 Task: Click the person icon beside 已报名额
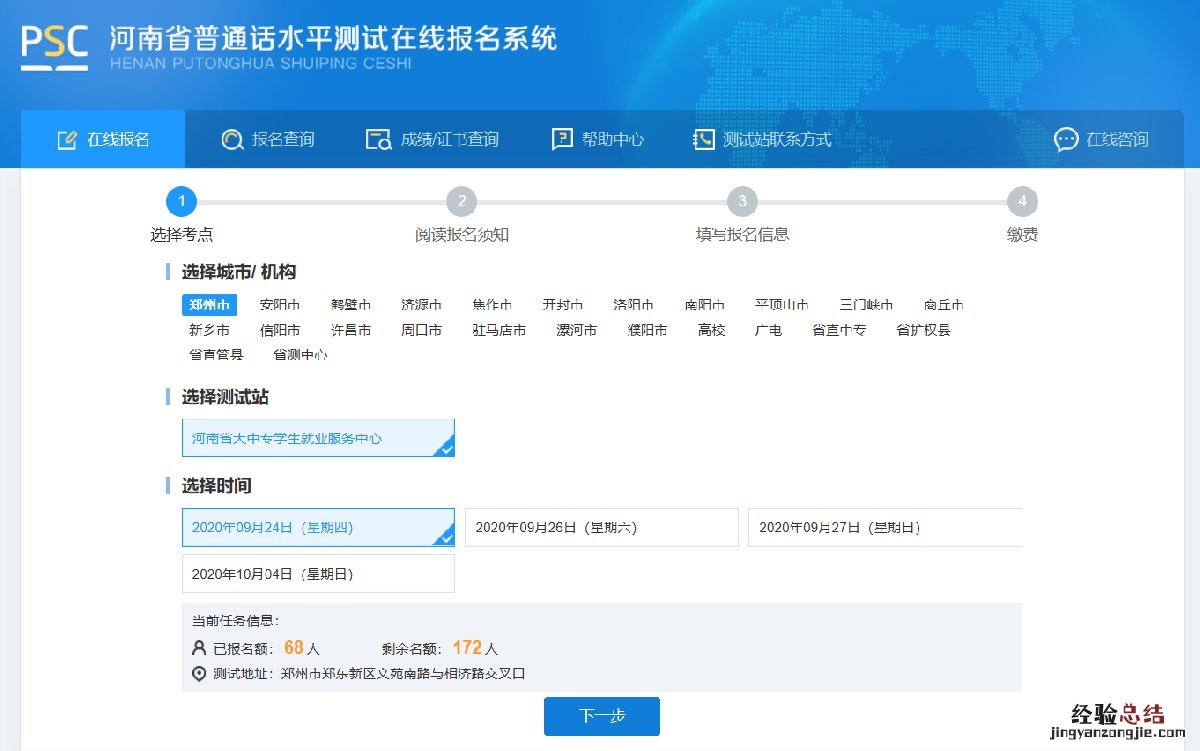(198, 648)
